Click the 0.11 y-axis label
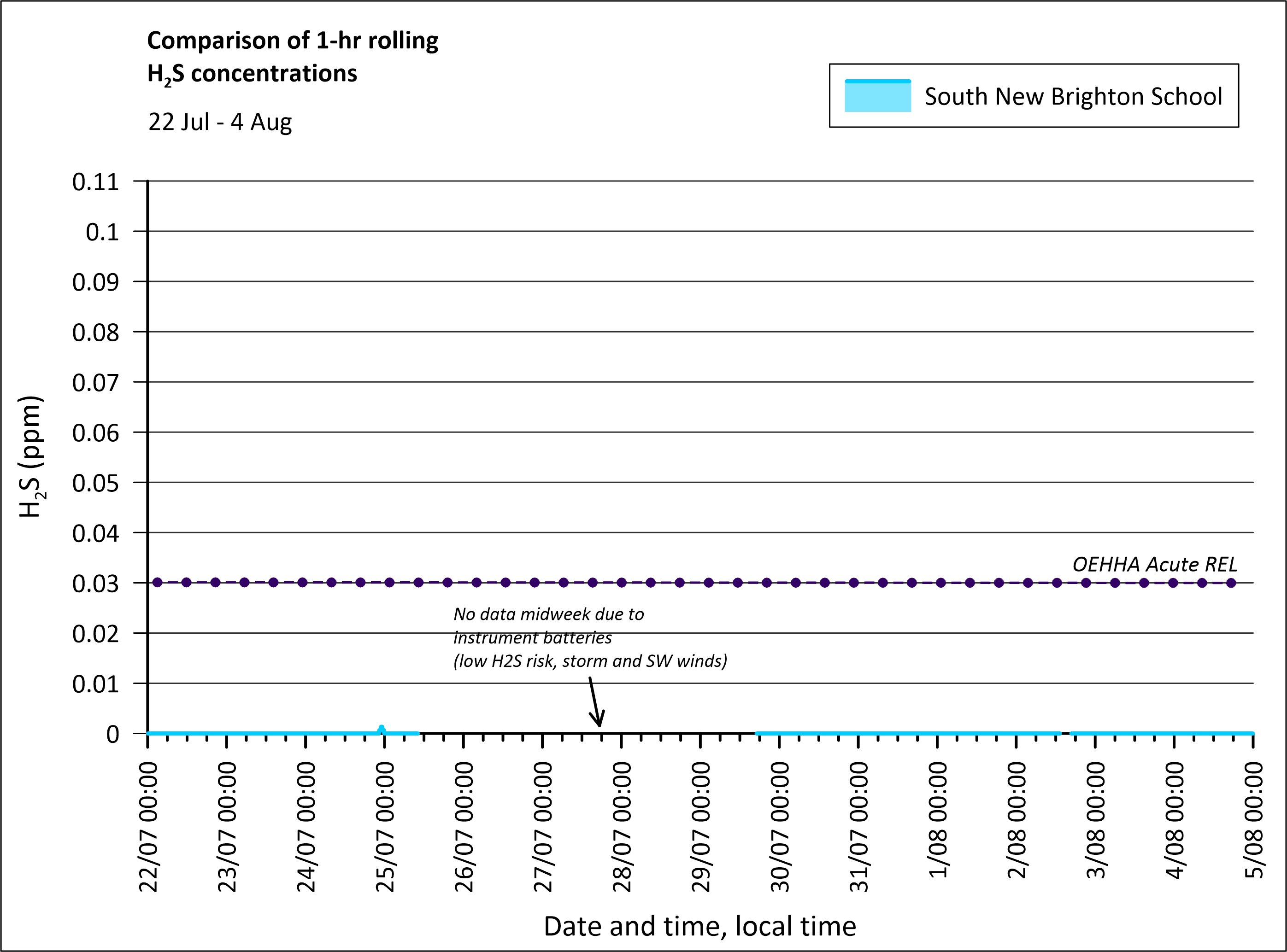The image size is (1287, 952). (x=96, y=182)
